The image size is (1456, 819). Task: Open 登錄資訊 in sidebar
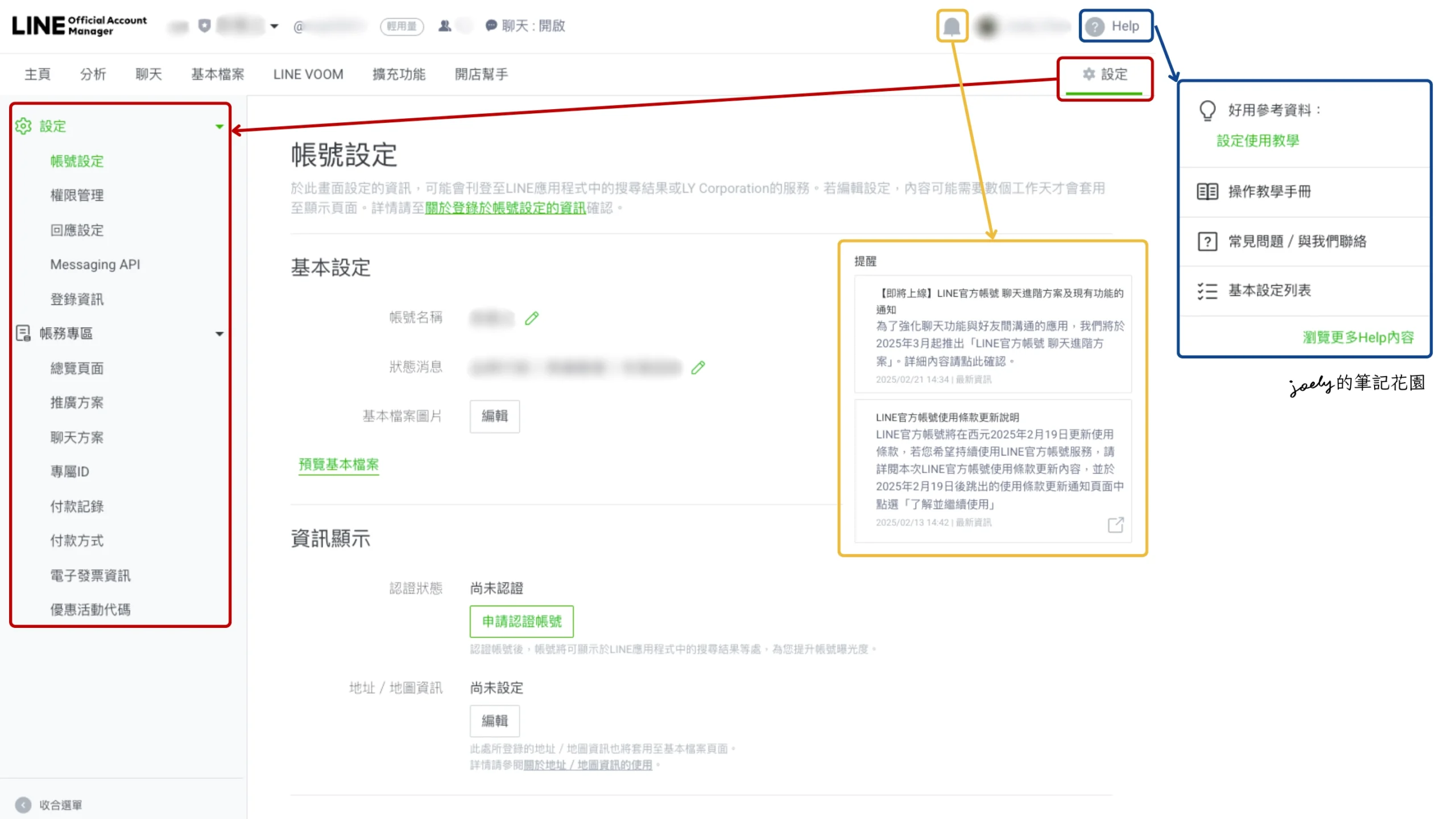click(77, 299)
